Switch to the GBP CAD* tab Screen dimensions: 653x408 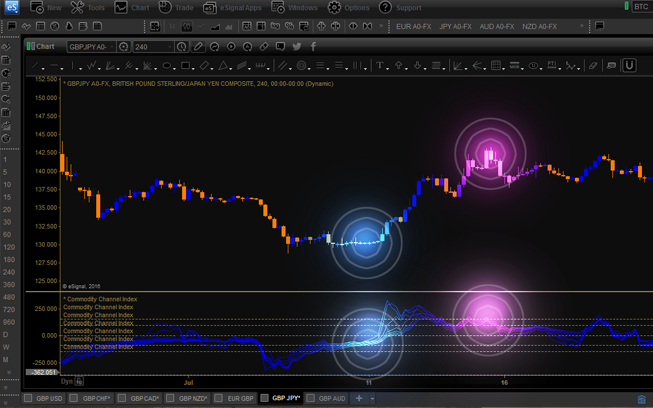pos(139,398)
